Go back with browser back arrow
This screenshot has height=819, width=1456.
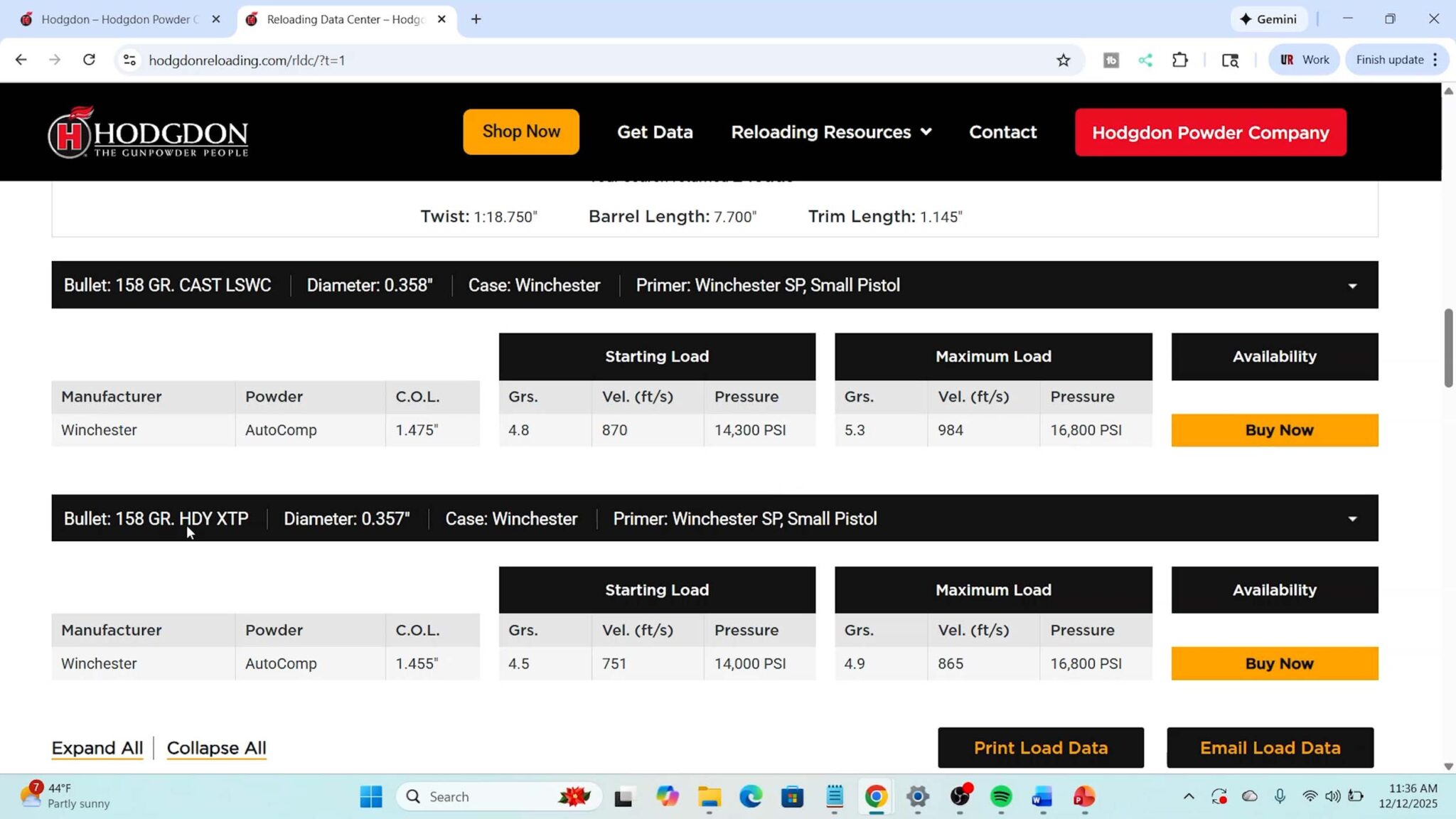pyautogui.click(x=21, y=60)
